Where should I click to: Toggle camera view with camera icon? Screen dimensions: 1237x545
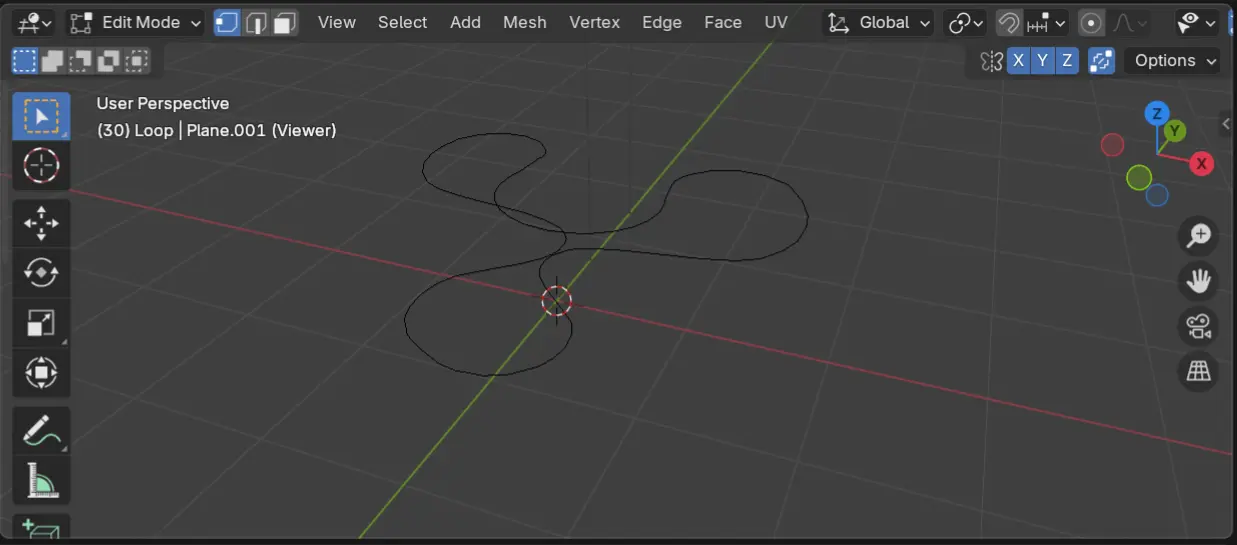pyautogui.click(x=1198, y=326)
